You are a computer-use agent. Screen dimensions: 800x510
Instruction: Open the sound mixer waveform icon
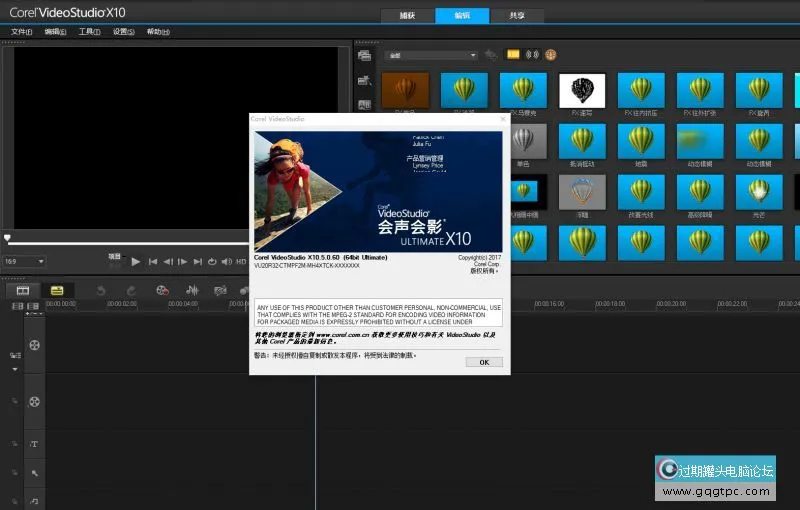coord(192,291)
